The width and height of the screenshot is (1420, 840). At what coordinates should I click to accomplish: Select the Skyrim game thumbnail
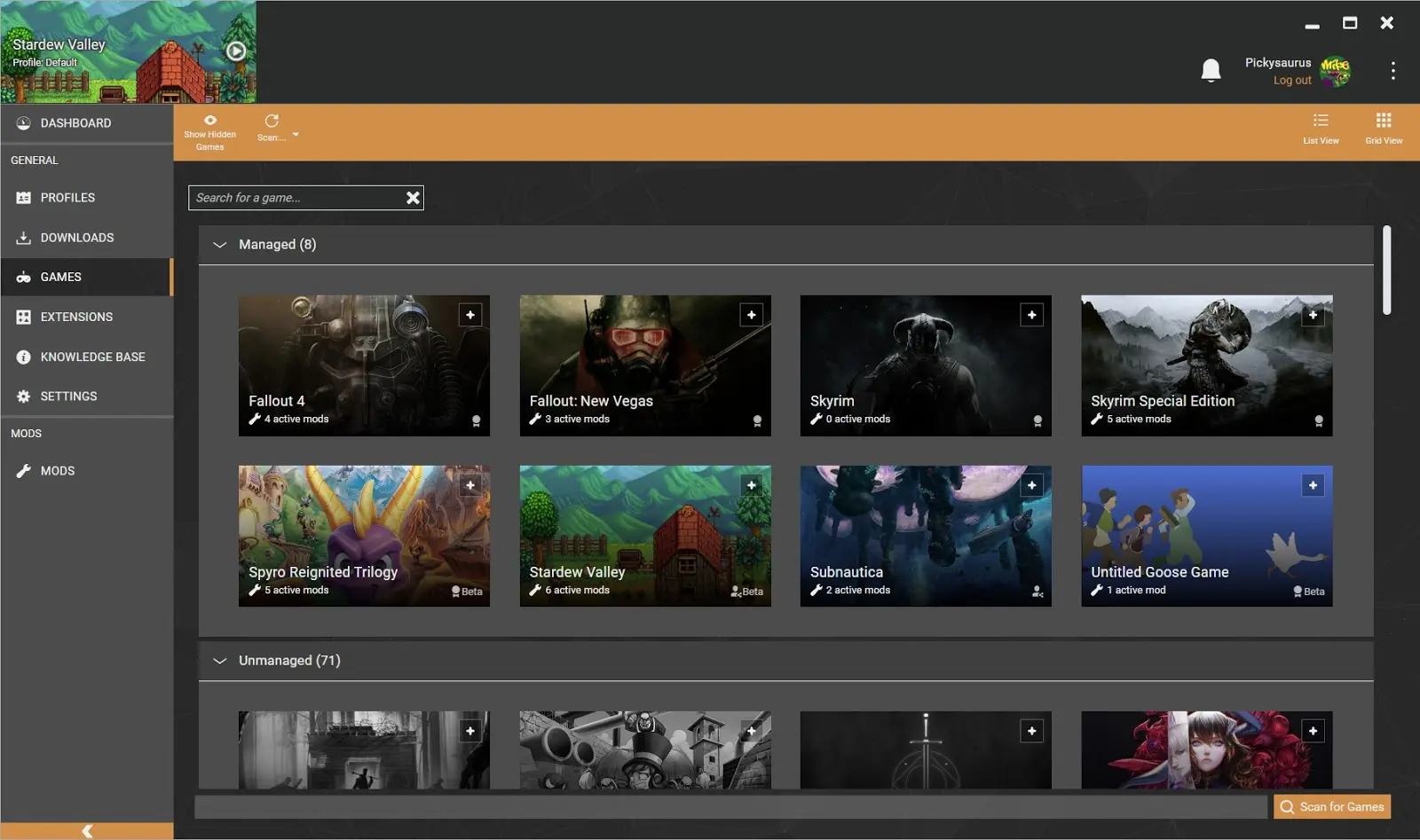(926, 365)
